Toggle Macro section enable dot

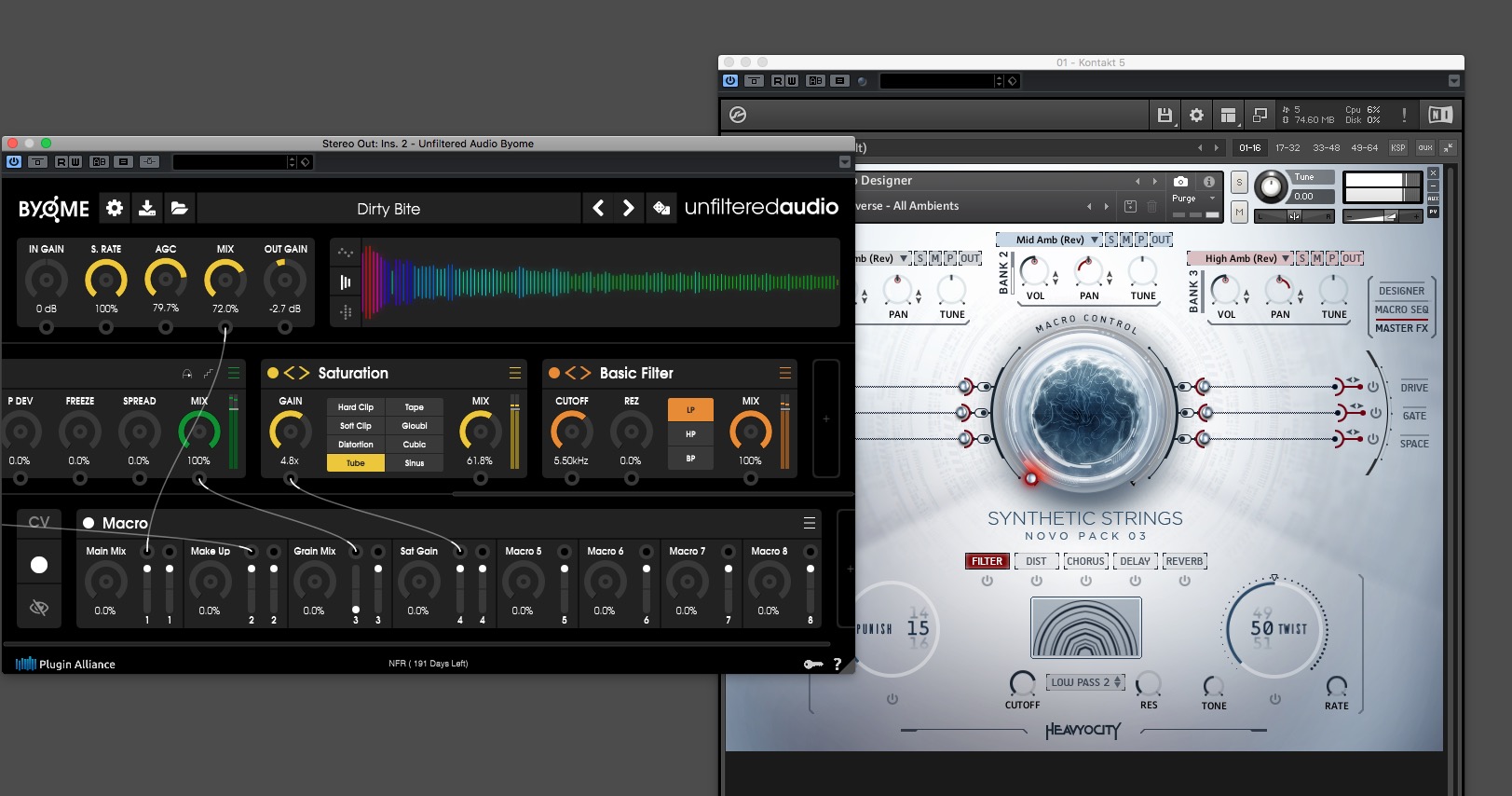click(89, 523)
